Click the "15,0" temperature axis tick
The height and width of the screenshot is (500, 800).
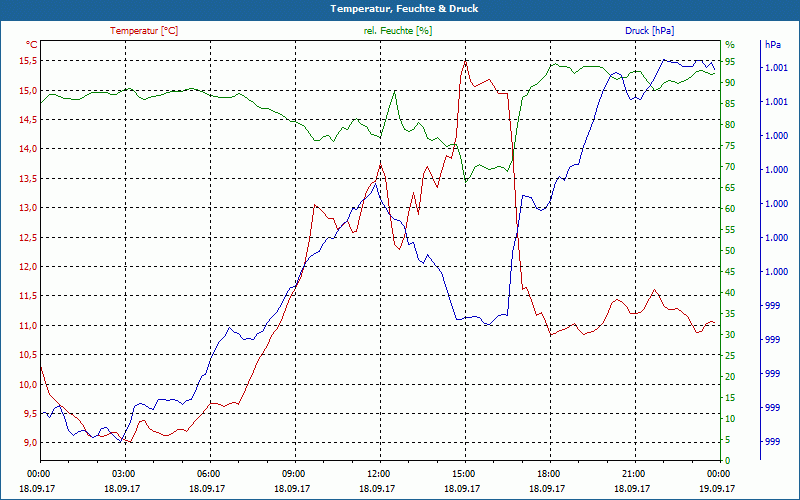pos(28,90)
